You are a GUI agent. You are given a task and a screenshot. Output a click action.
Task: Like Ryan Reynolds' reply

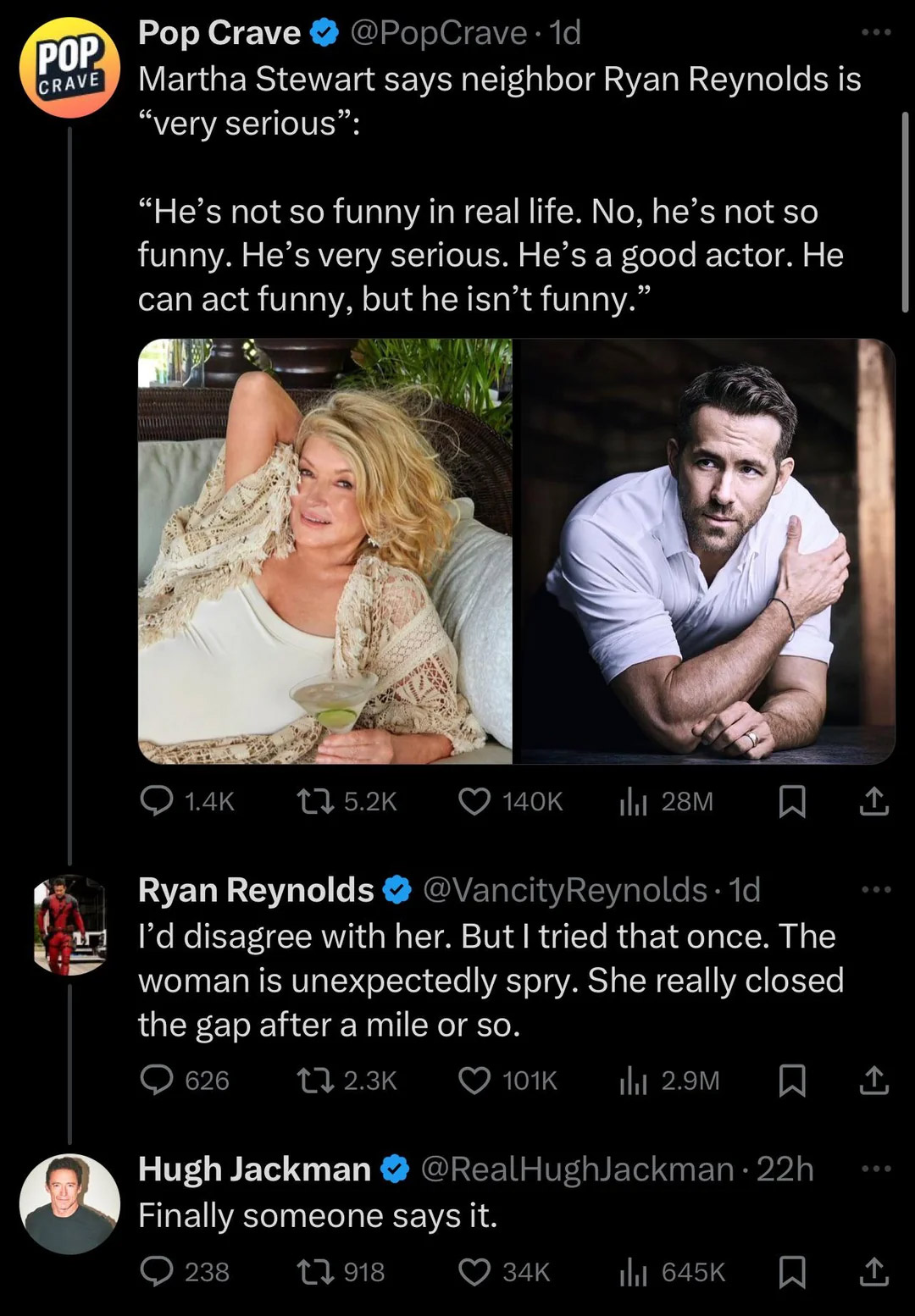point(474,1080)
